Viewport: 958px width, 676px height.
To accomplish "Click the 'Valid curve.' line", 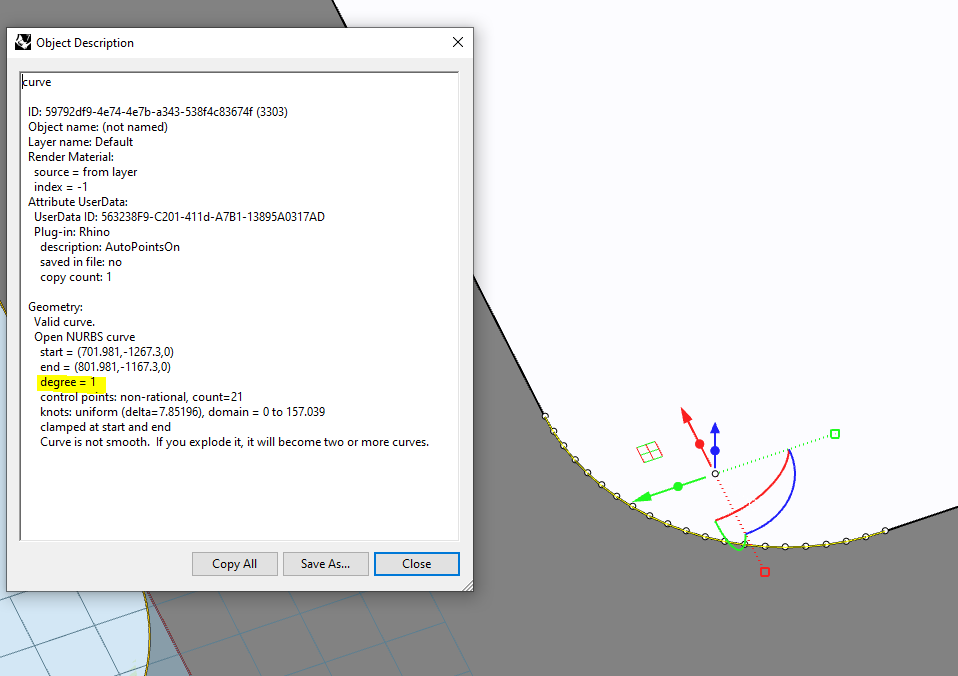I will (64, 322).
